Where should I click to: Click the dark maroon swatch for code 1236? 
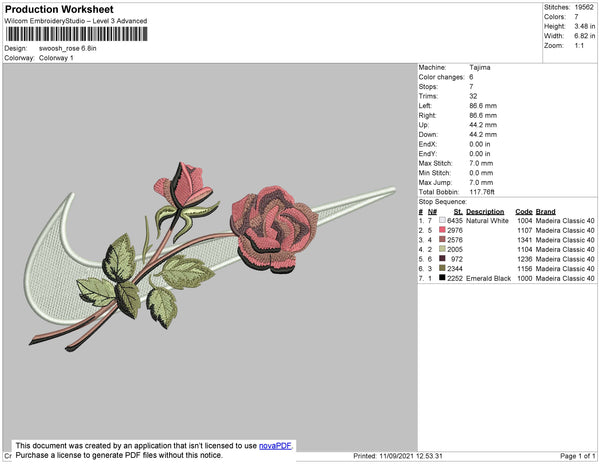point(442,259)
